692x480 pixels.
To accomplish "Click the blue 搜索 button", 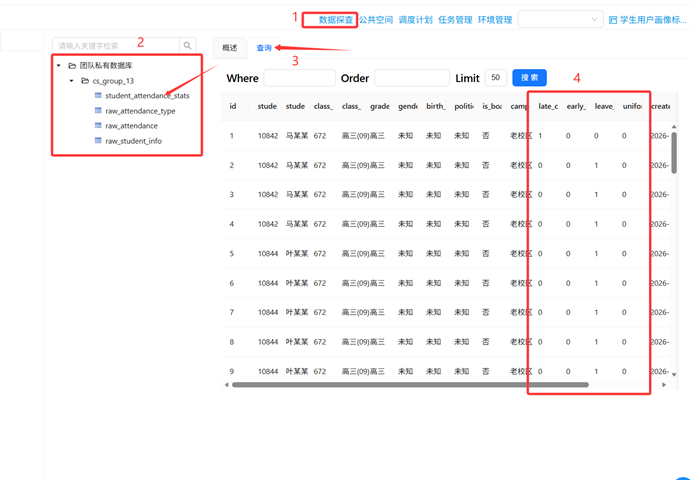I will (529, 78).
